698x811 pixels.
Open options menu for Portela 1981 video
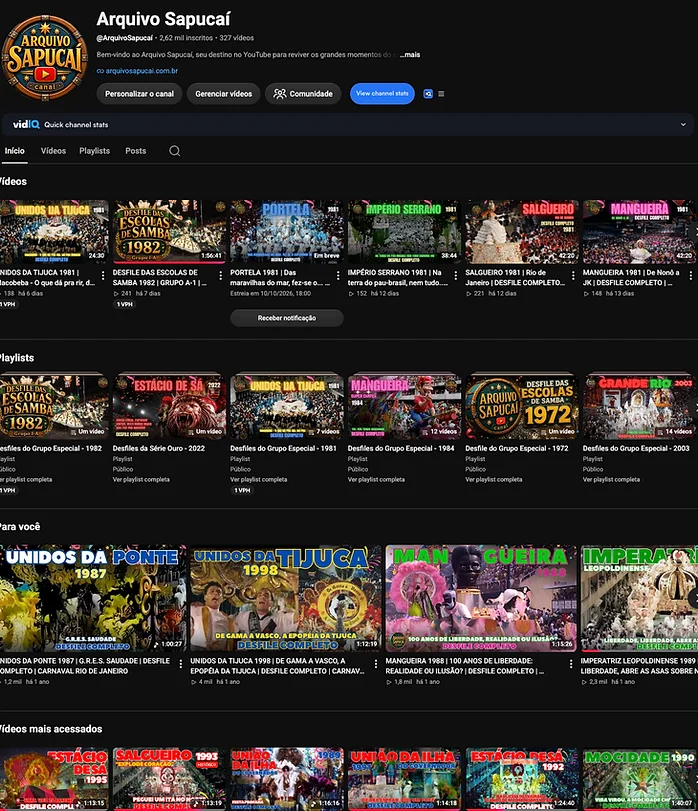coord(338,276)
